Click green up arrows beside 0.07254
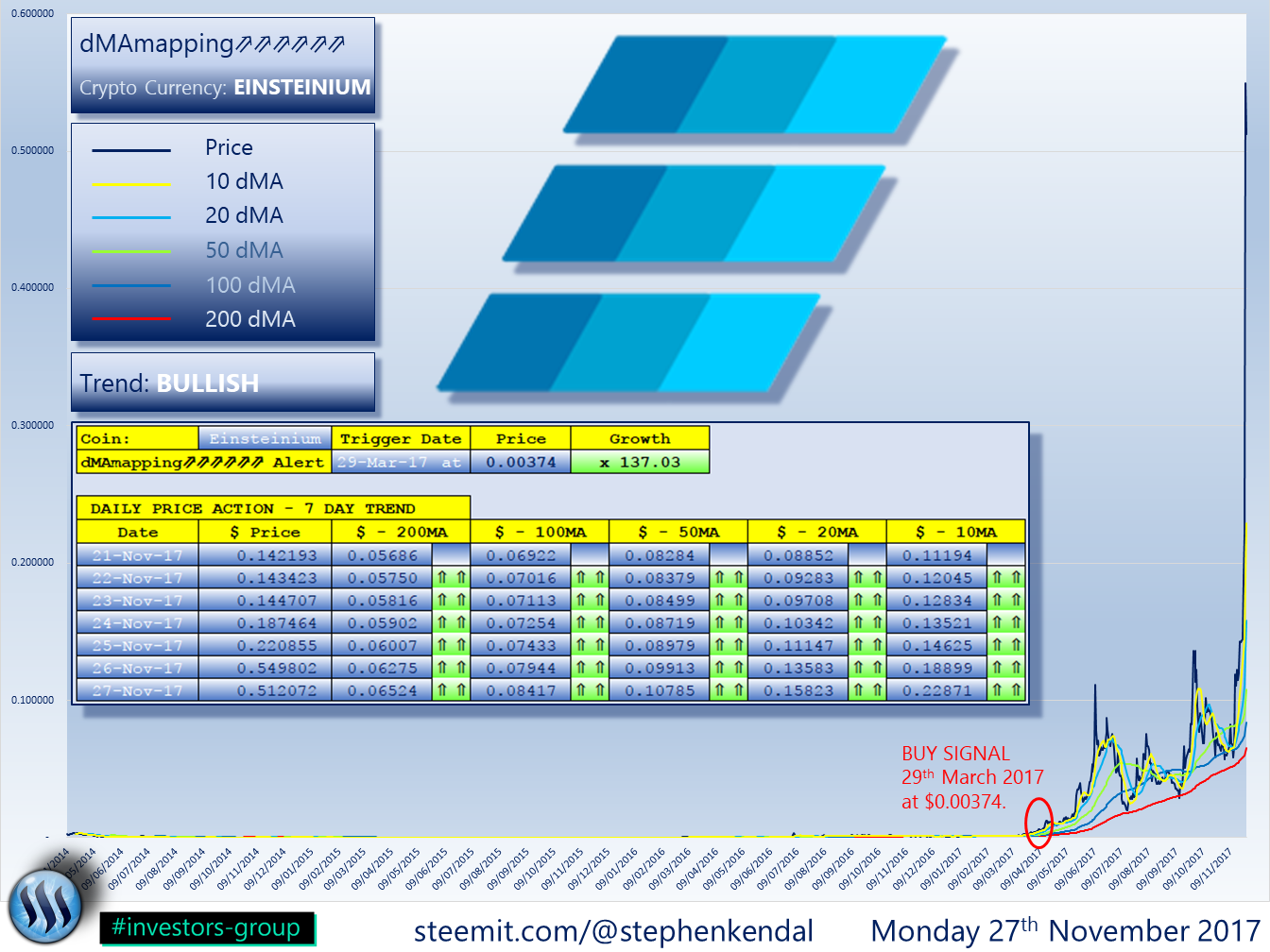This screenshot has width=1270, height=952. (591, 623)
